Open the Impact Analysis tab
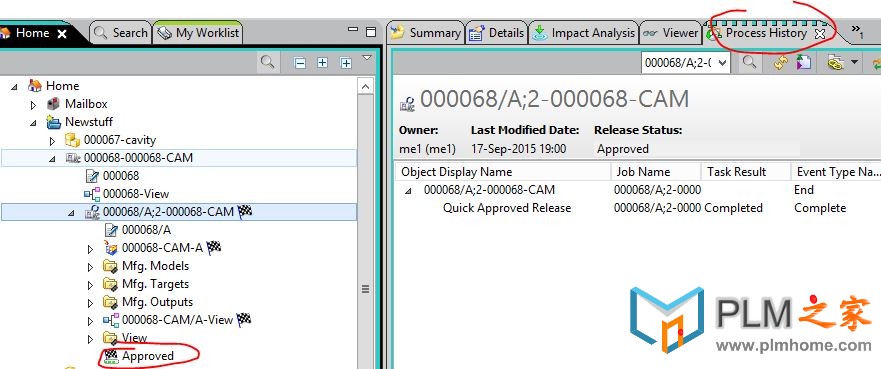Image resolution: width=881 pixels, height=369 pixels. (584, 33)
